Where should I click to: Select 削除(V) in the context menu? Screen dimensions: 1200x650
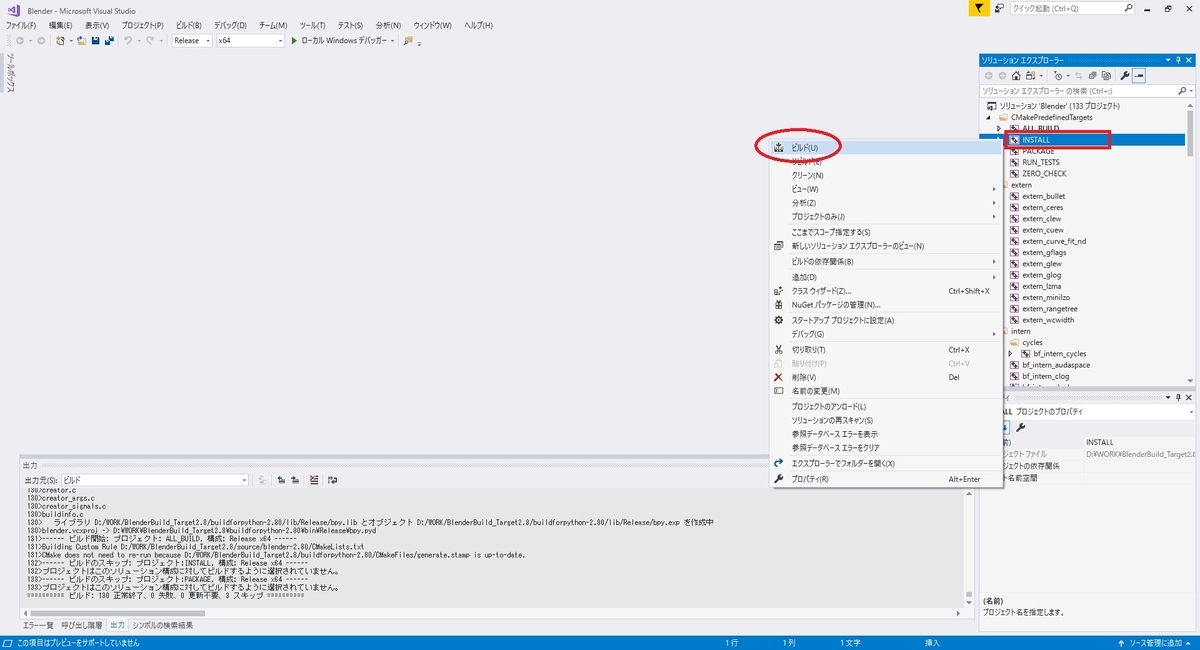click(885, 377)
